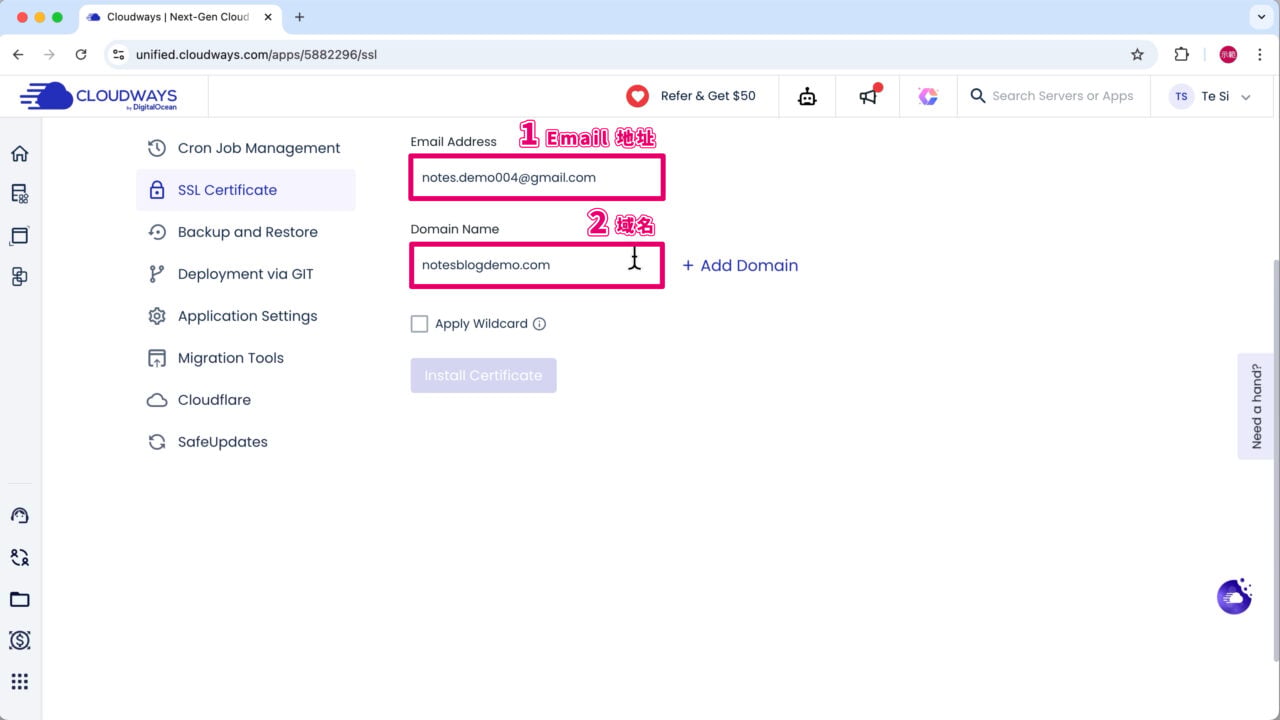Click the Refer & Get $50 heart icon
The width and height of the screenshot is (1280, 720).
pos(637,96)
